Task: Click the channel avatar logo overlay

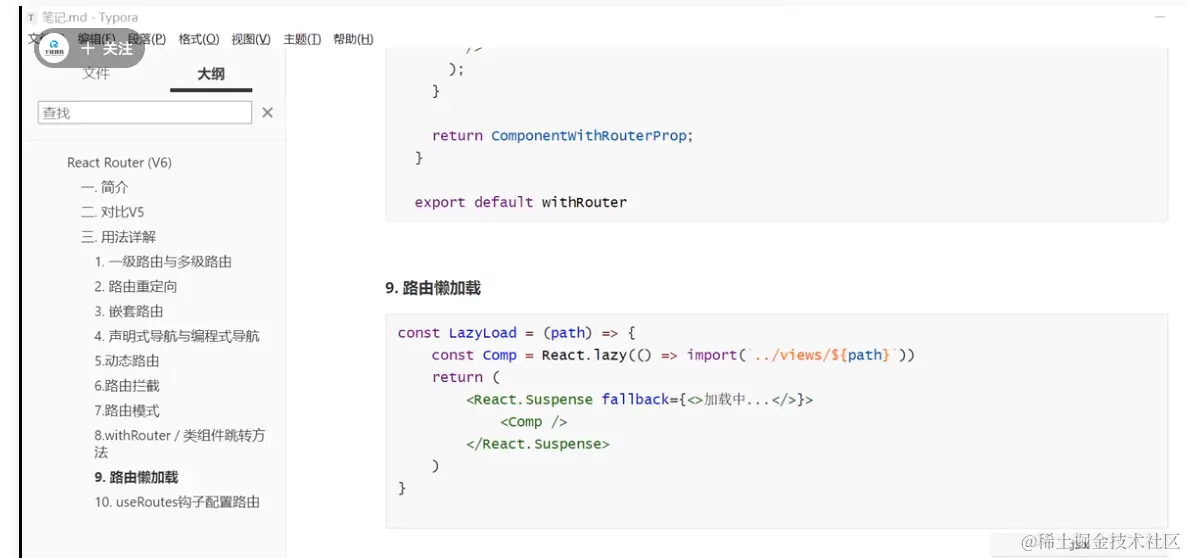Action: (x=54, y=48)
